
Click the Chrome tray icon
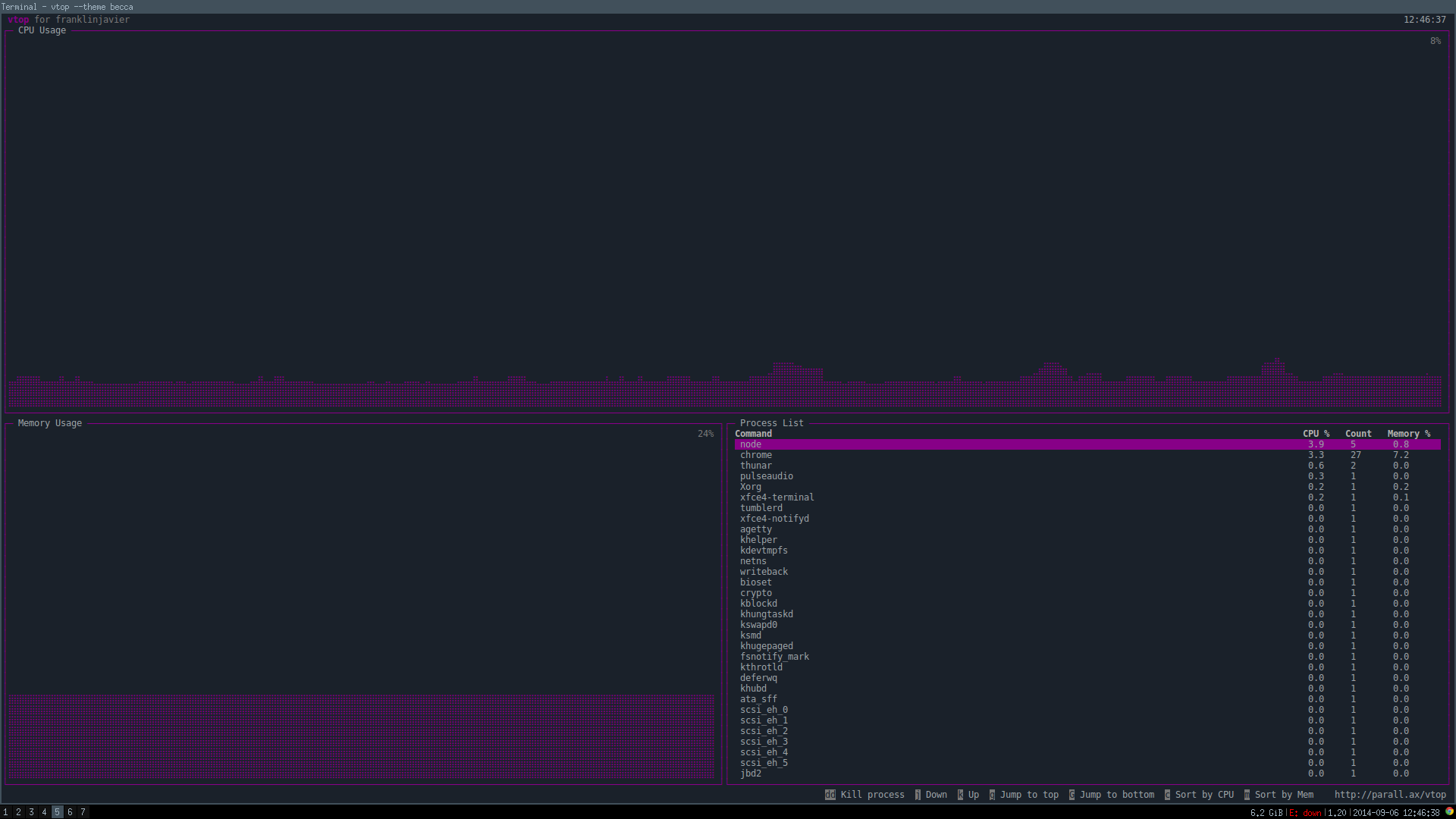1449,811
